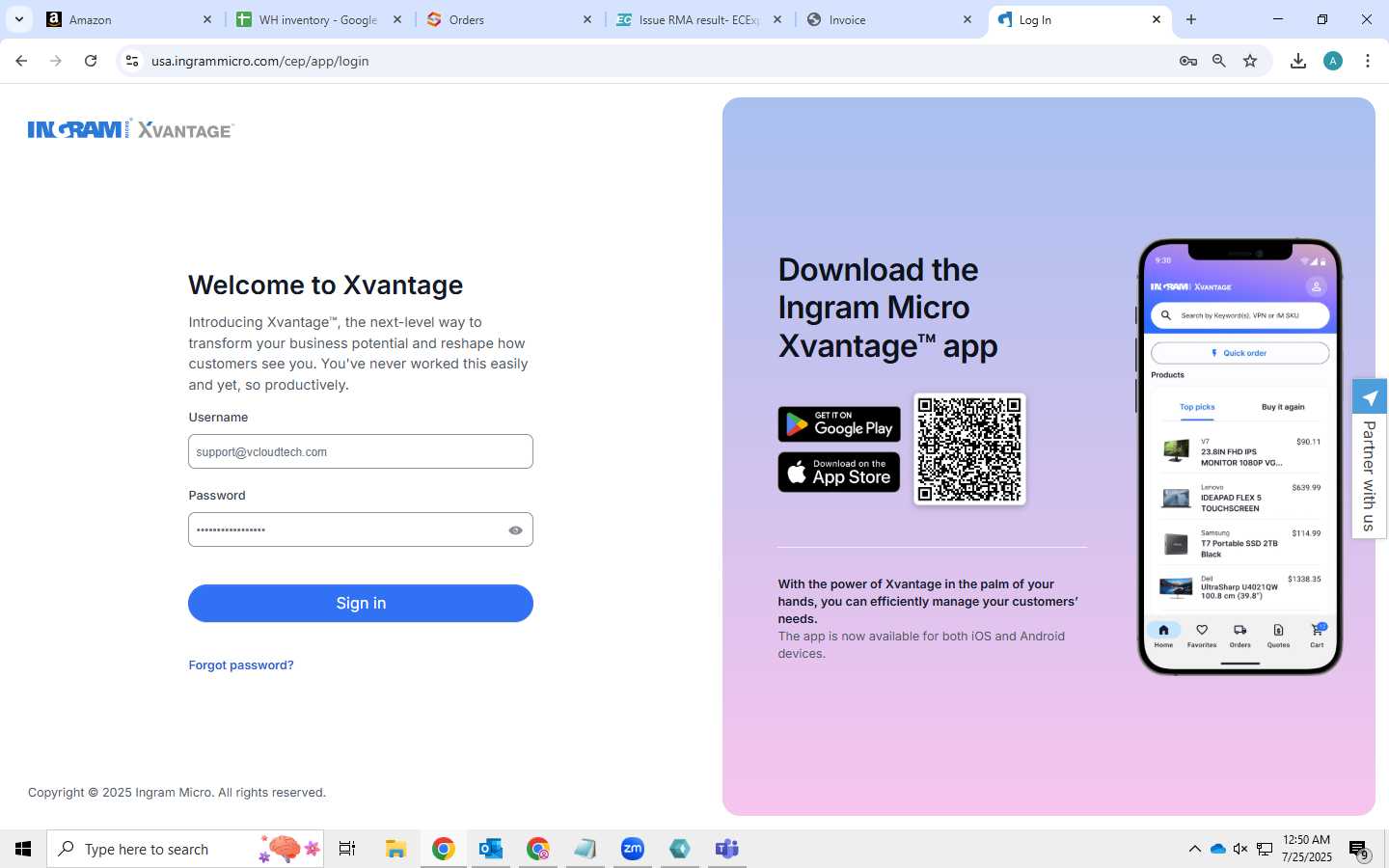Screen dimensions: 1389x868
Task: Open the Partner with us side tab
Action: click(1370, 459)
